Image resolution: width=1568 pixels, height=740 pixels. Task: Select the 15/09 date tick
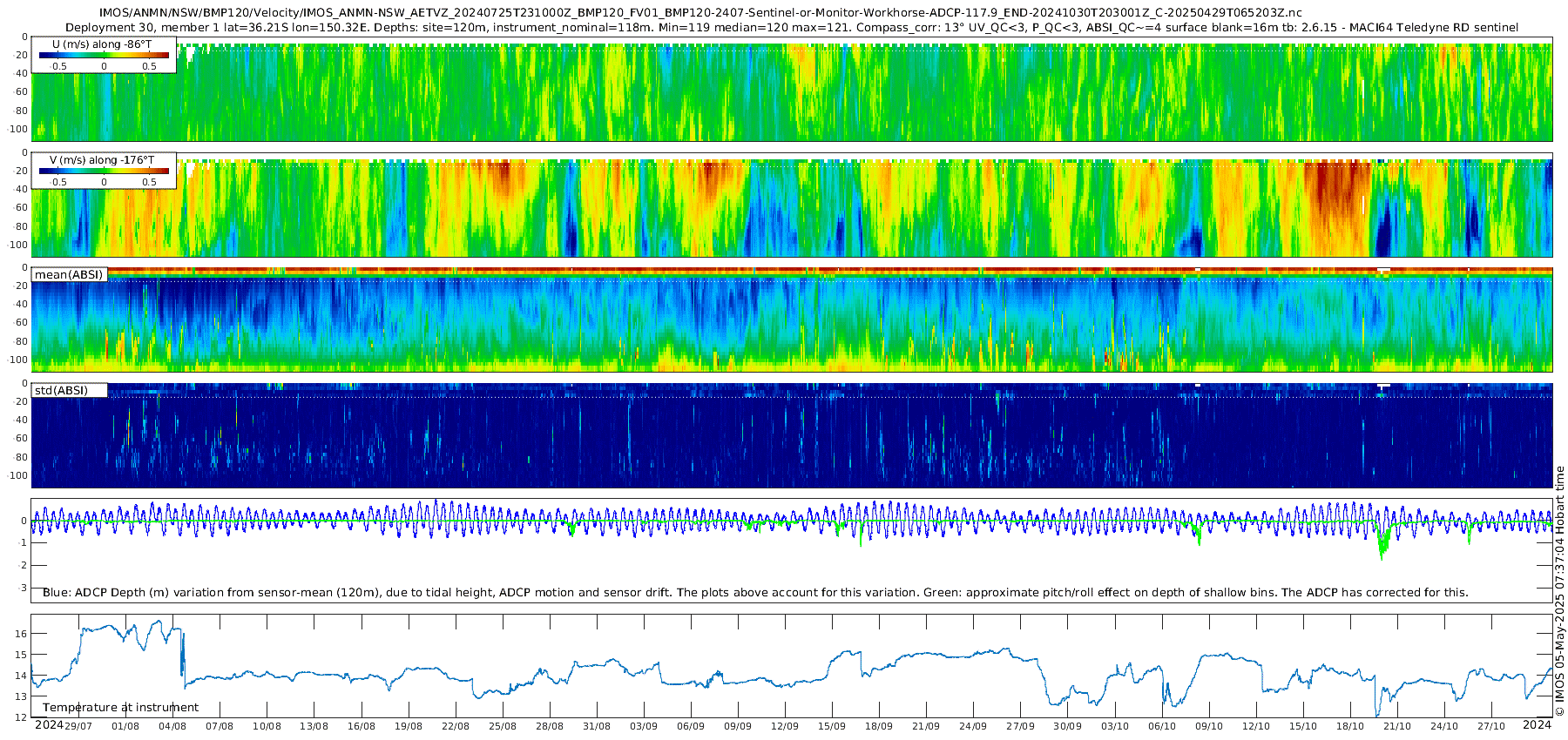point(832,726)
